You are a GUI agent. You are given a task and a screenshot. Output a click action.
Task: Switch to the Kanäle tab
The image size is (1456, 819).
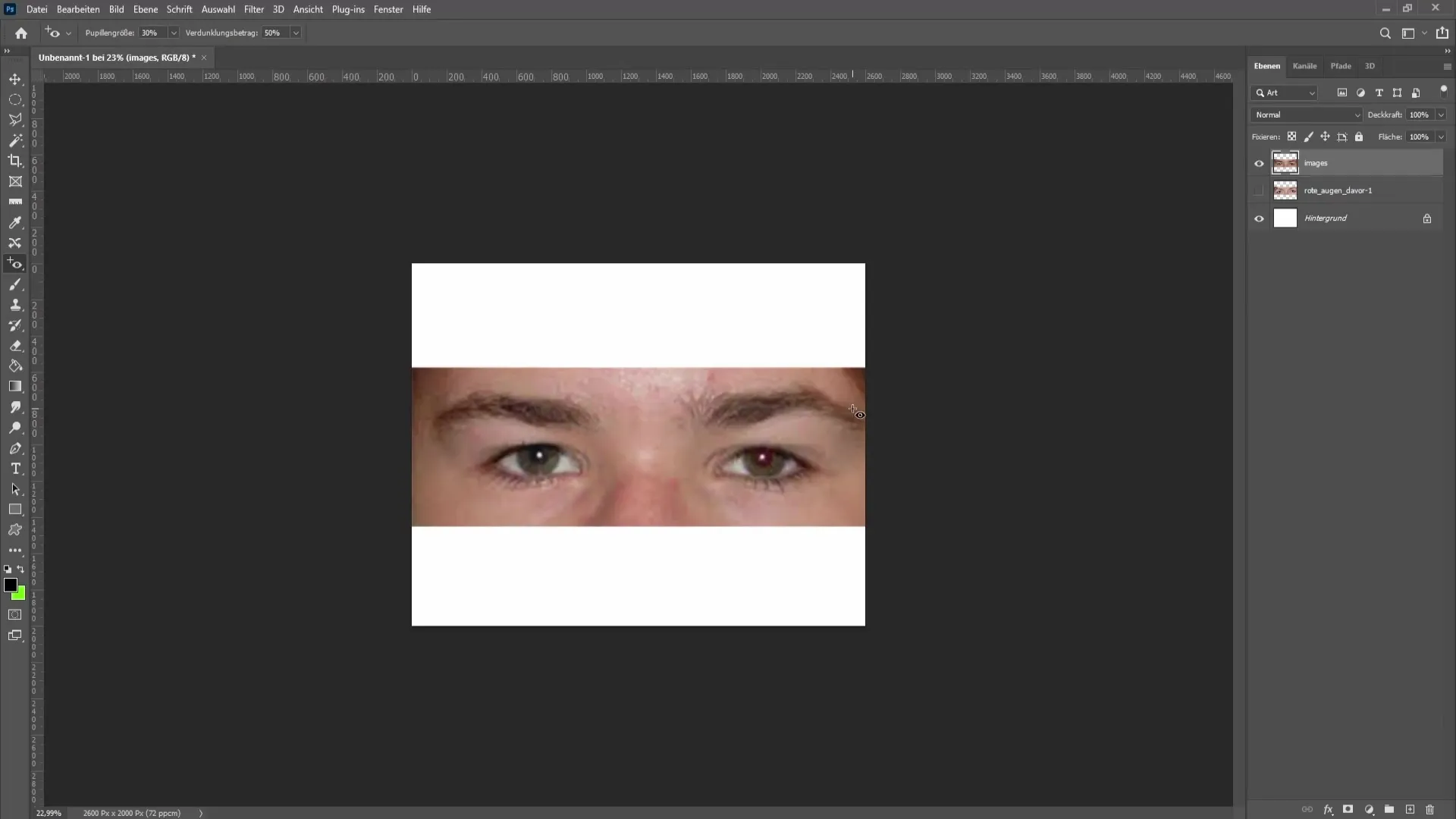click(1305, 65)
